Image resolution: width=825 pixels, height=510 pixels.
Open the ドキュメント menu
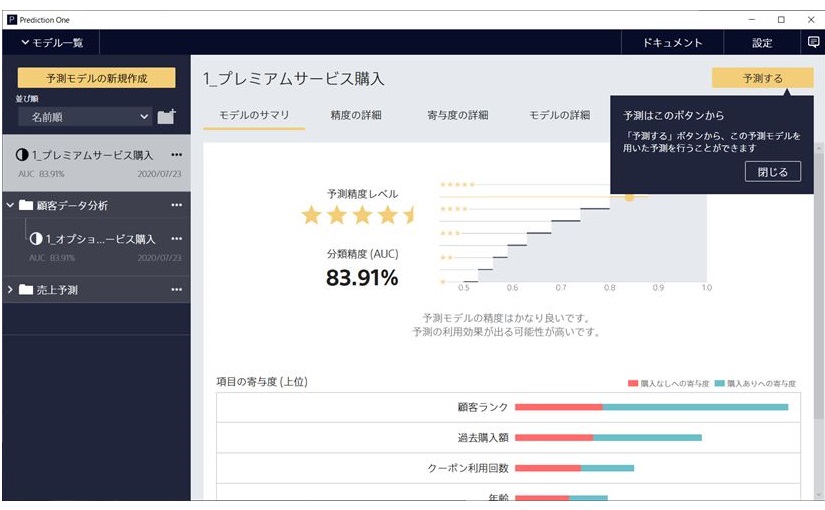672,43
